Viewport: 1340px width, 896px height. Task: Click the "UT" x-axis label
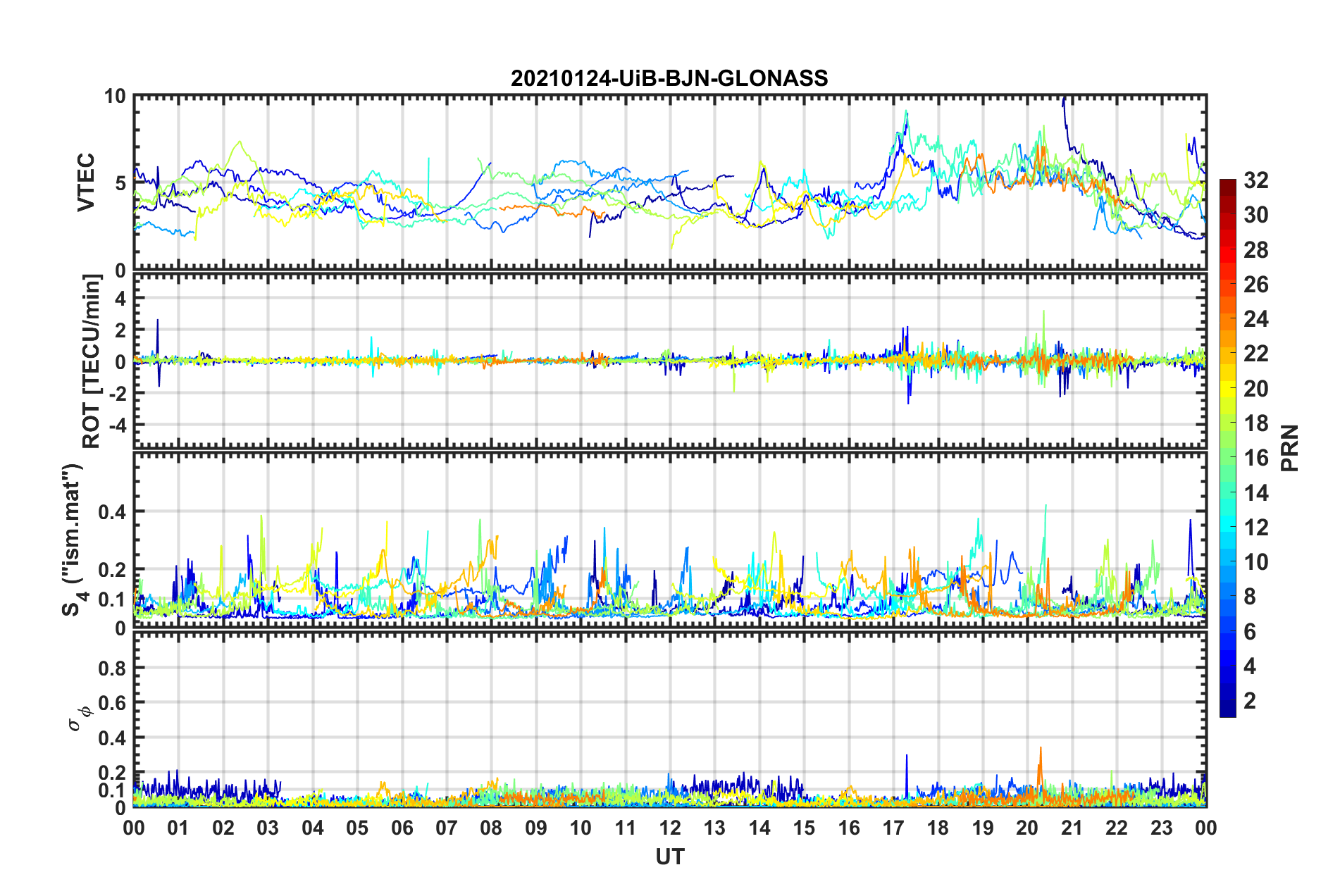tap(670, 857)
